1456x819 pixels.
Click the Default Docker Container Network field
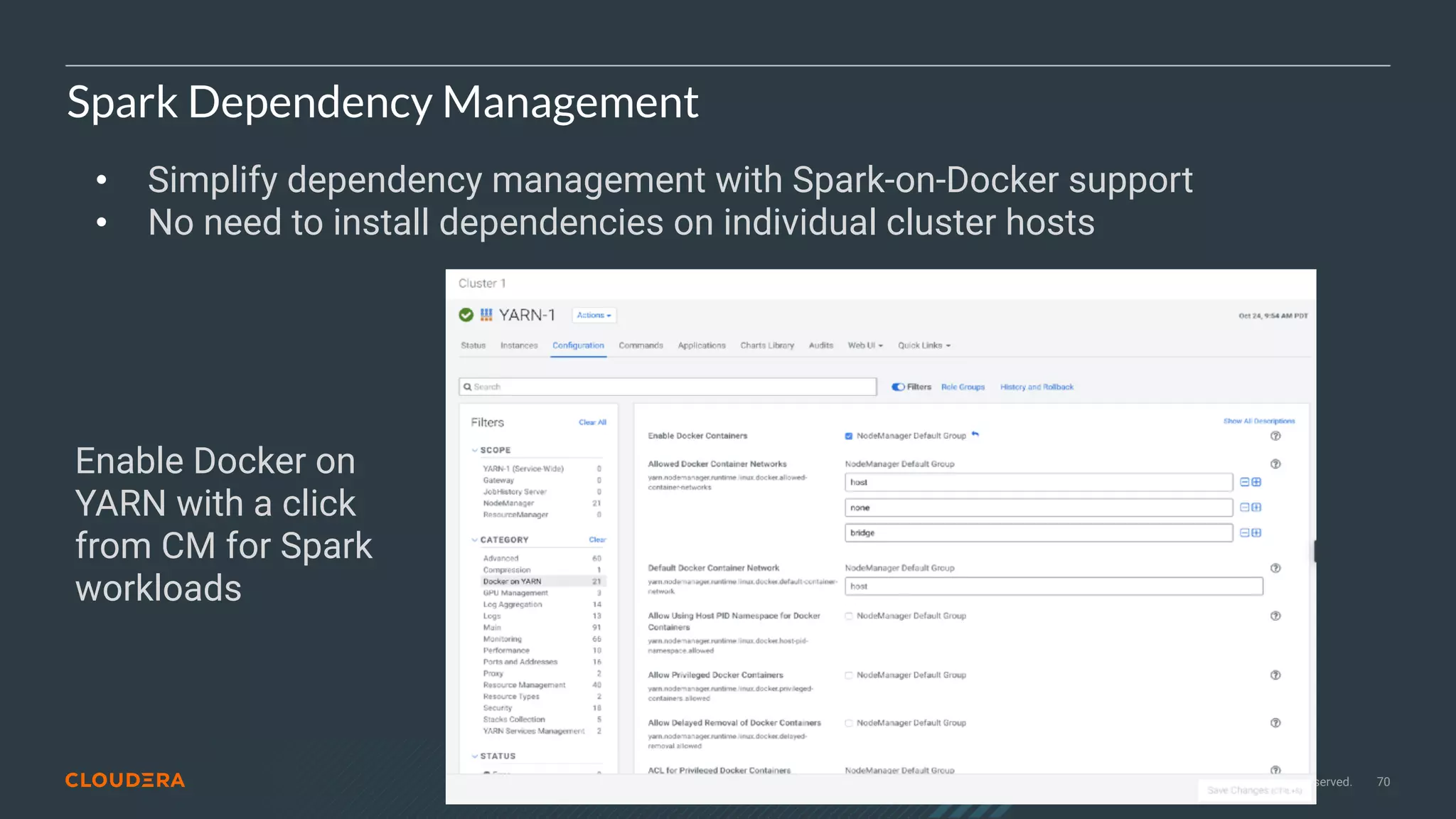pyautogui.click(x=1054, y=587)
